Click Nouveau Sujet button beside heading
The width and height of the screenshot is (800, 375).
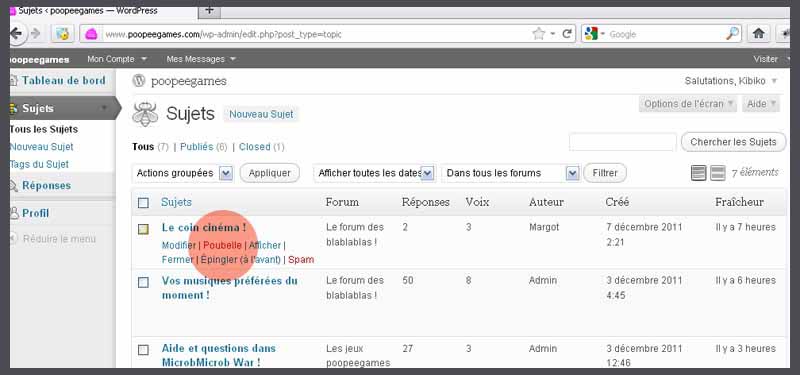[261, 114]
